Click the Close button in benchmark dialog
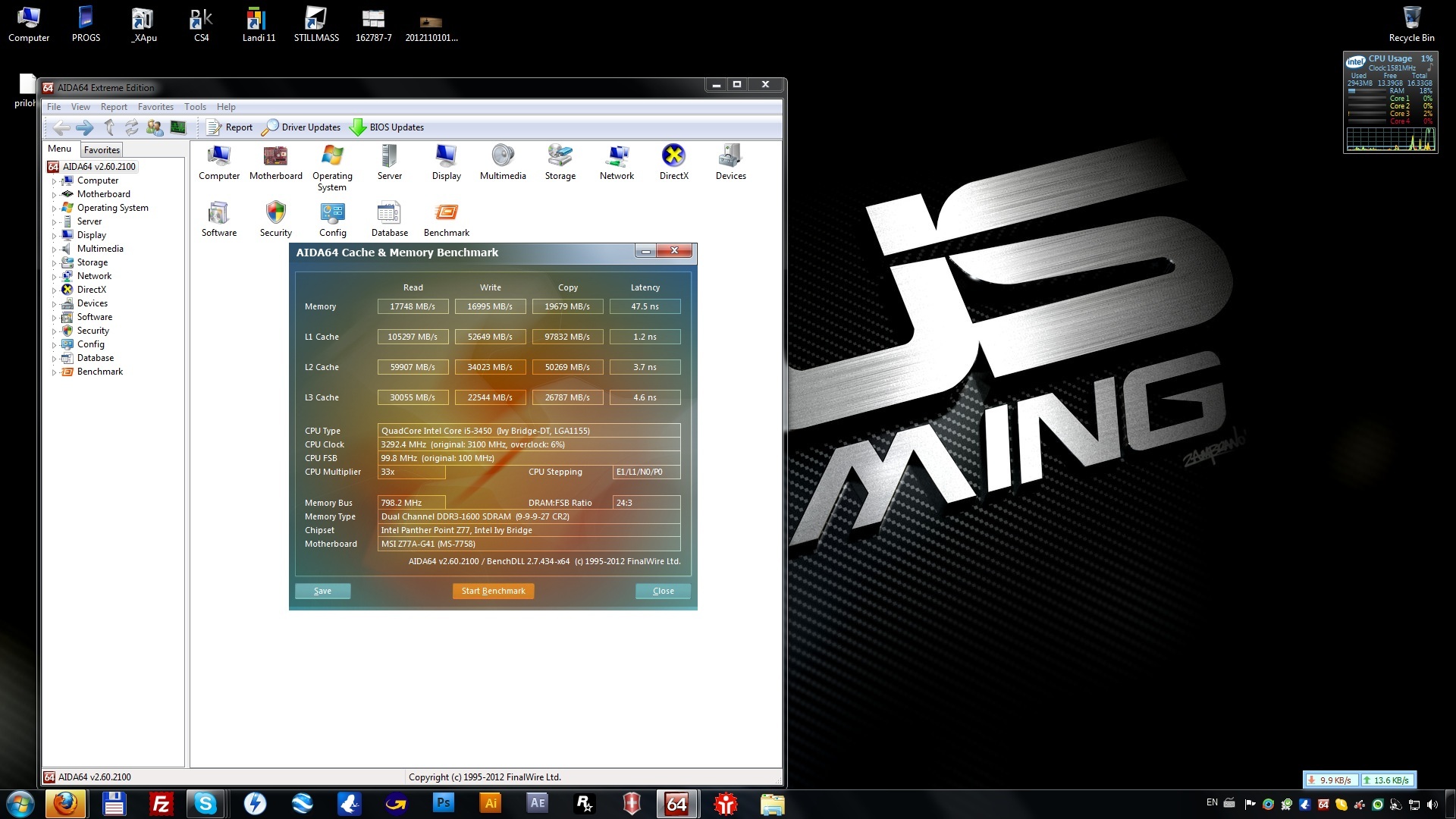 click(x=663, y=591)
